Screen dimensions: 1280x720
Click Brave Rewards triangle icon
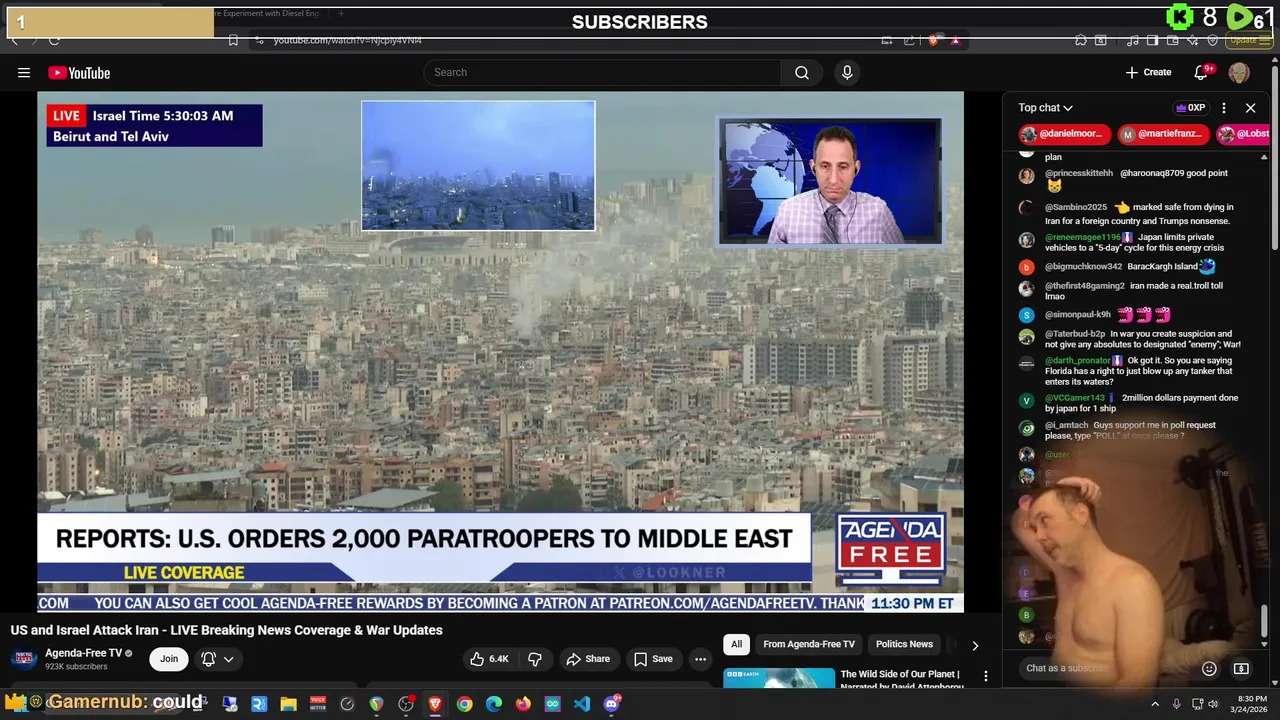pos(955,40)
